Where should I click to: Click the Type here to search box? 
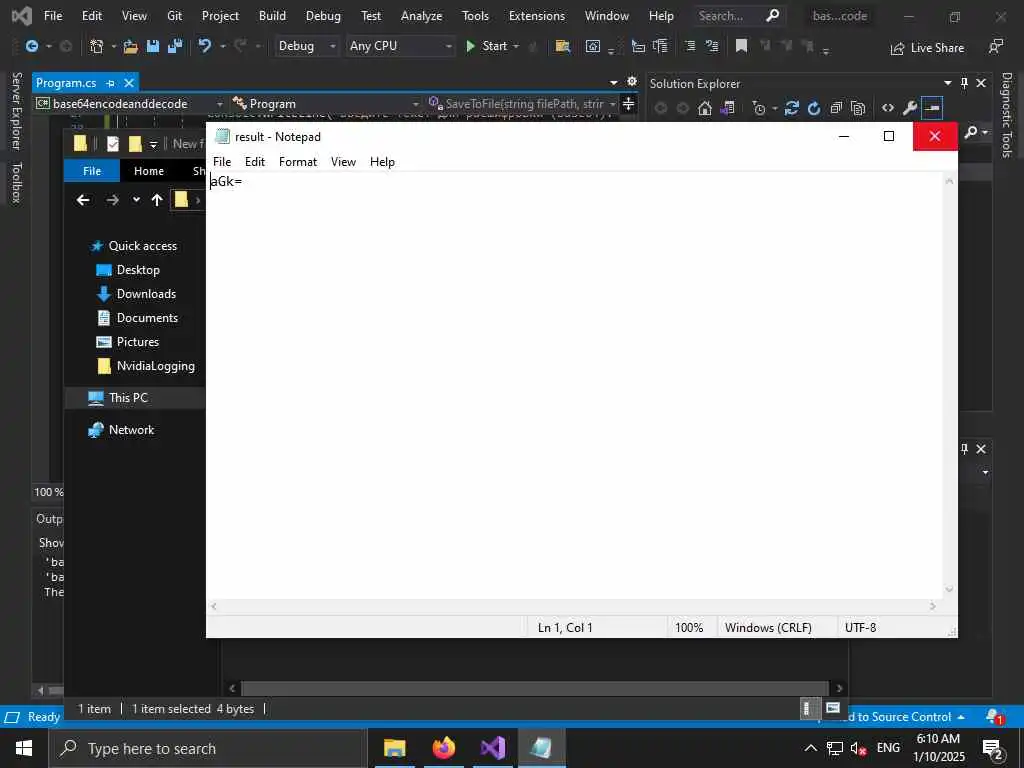(208, 748)
